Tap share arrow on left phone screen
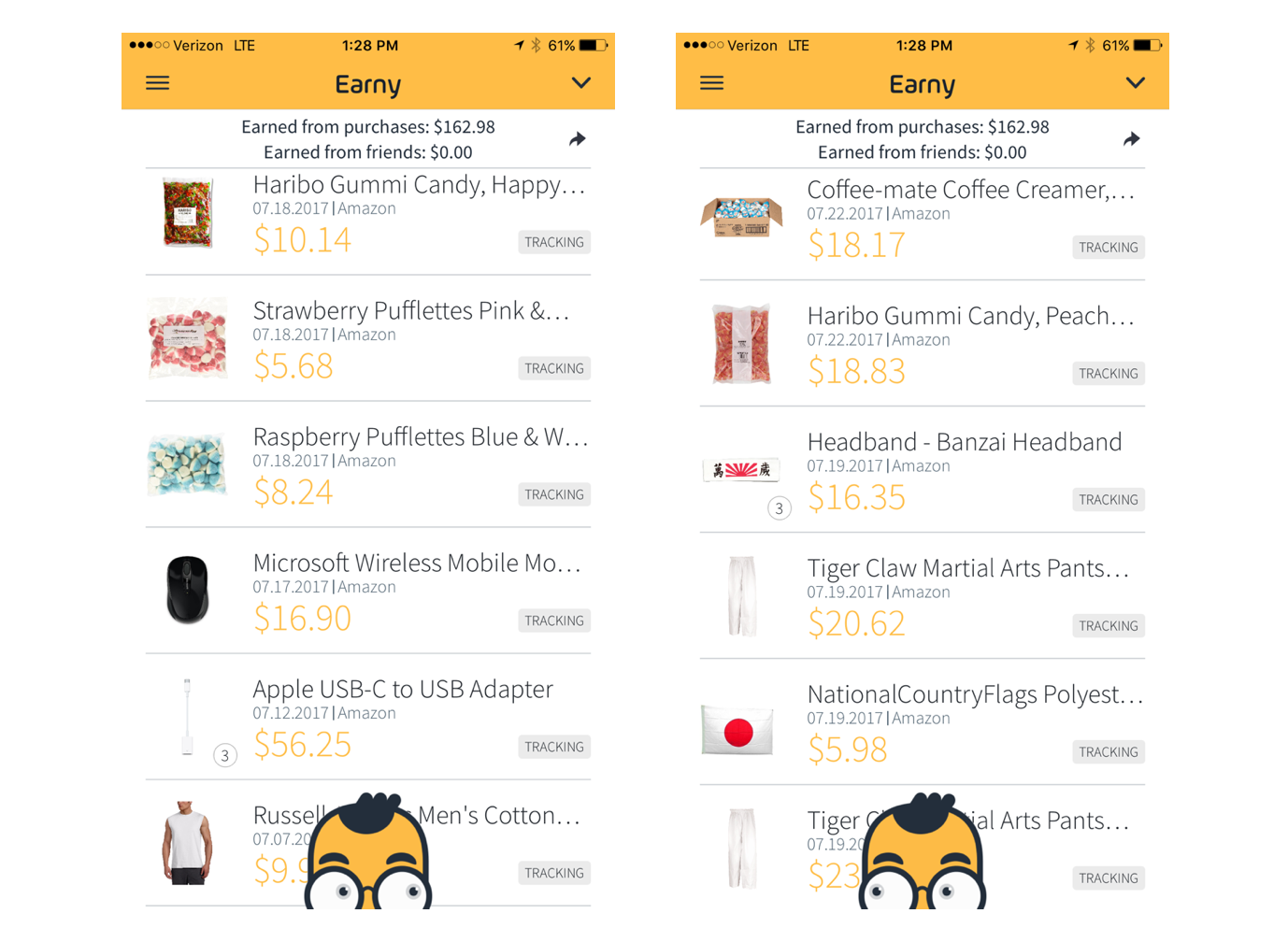This screenshot has height=942, width=1288. click(x=578, y=139)
